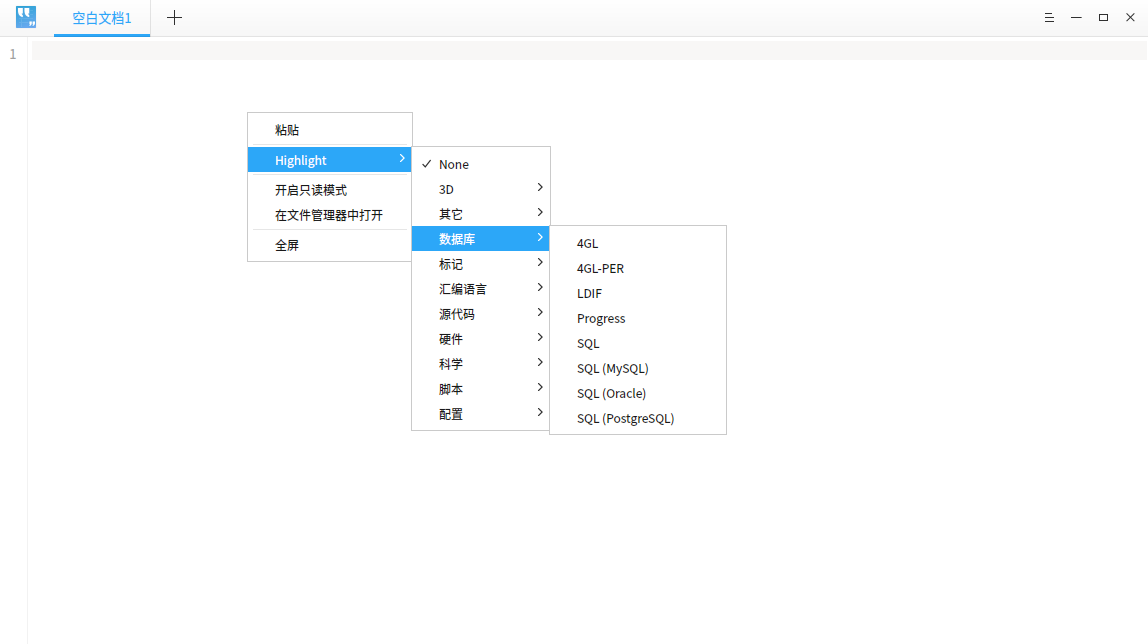Viewport: 1148px width, 644px height.
Task: Choose 粘贴 from the context menu
Action: [x=329, y=130]
